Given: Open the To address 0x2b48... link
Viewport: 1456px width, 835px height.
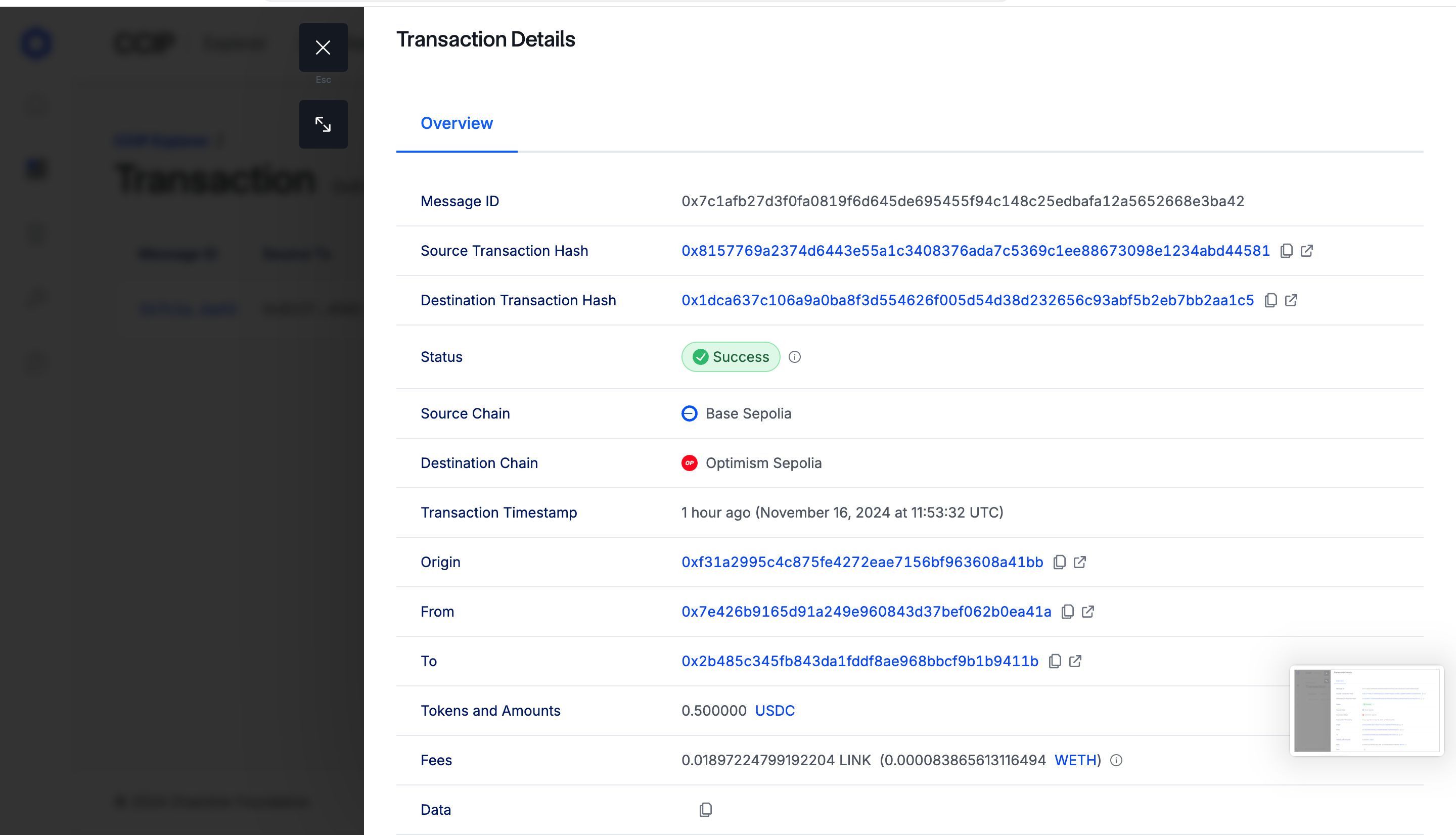Looking at the screenshot, I should tap(859, 661).
